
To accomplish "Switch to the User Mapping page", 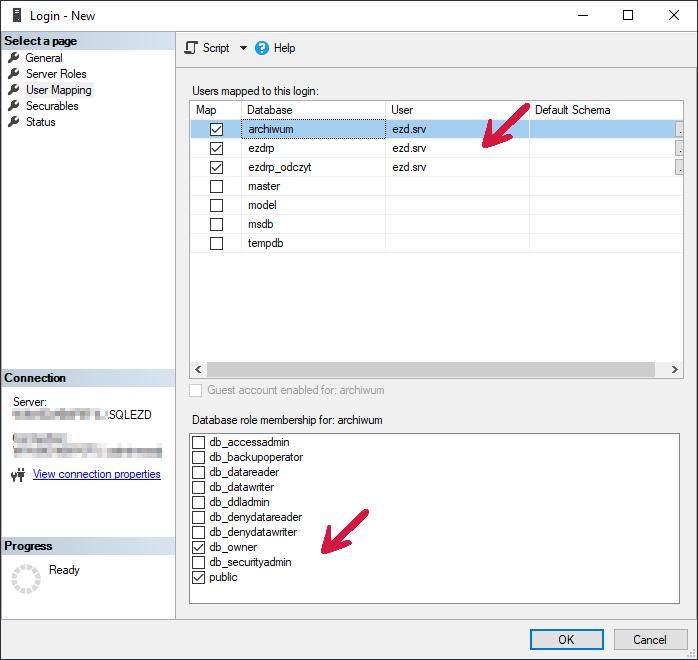I will point(58,90).
